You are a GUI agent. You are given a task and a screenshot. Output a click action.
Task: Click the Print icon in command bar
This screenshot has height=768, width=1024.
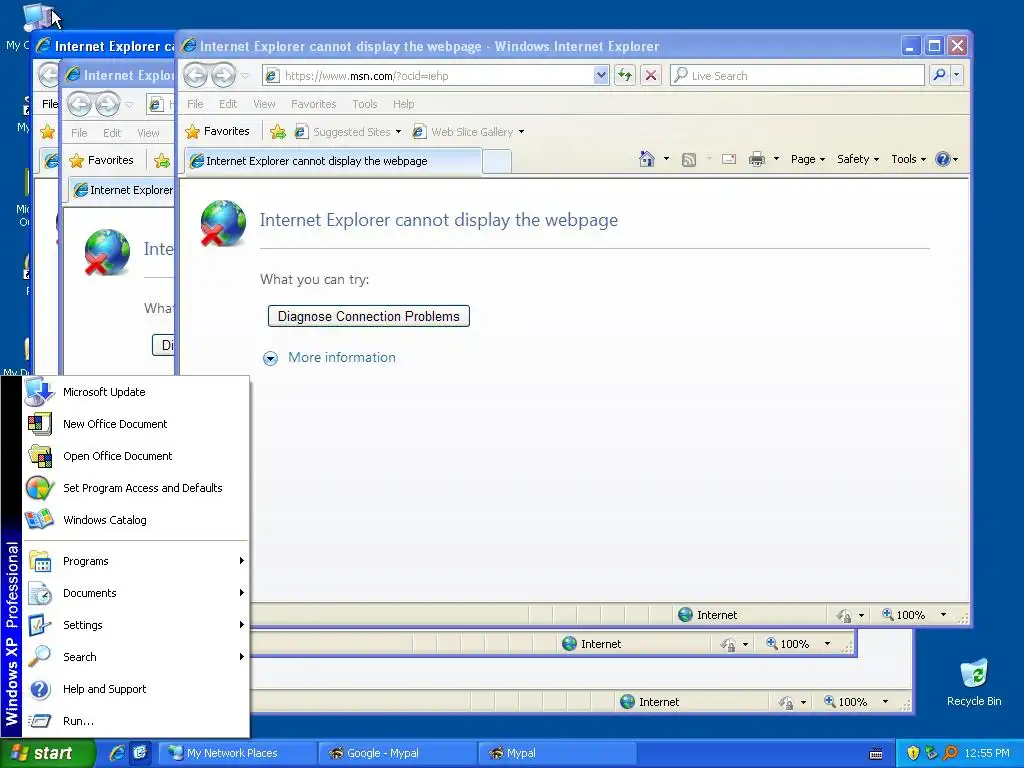pyautogui.click(x=756, y=159)
